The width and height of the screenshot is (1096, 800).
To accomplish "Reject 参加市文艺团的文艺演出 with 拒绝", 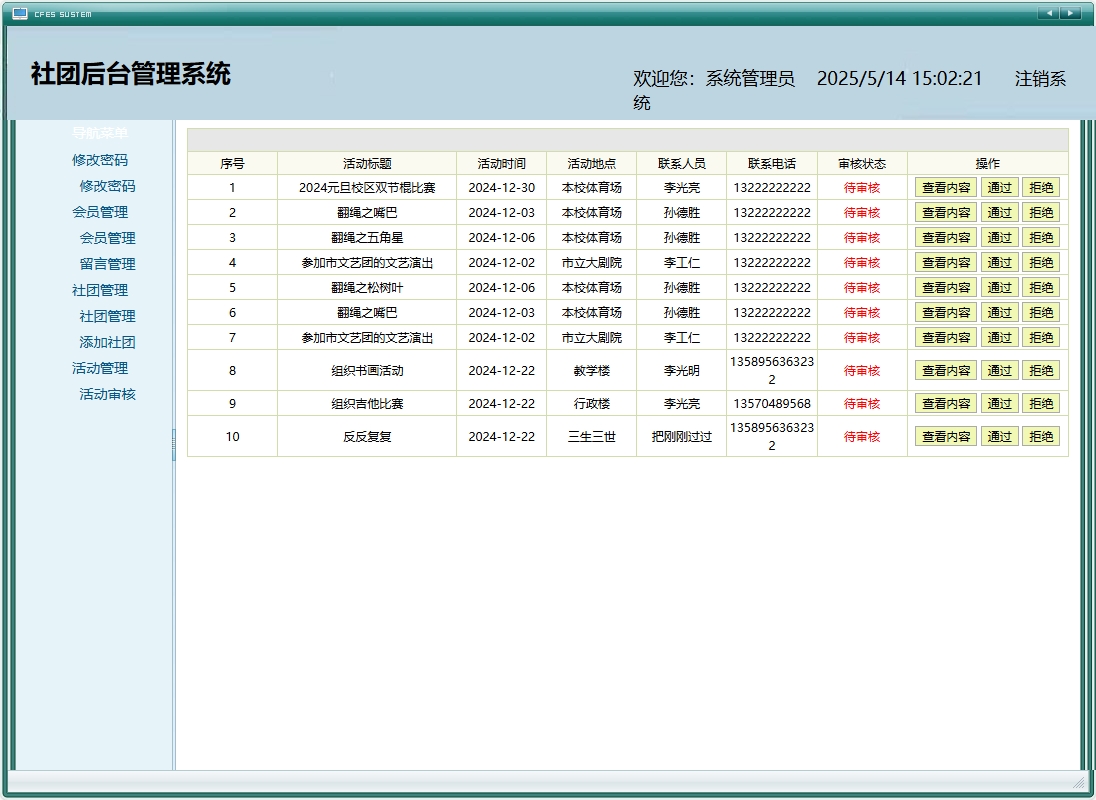I will tap(1042, 262).
